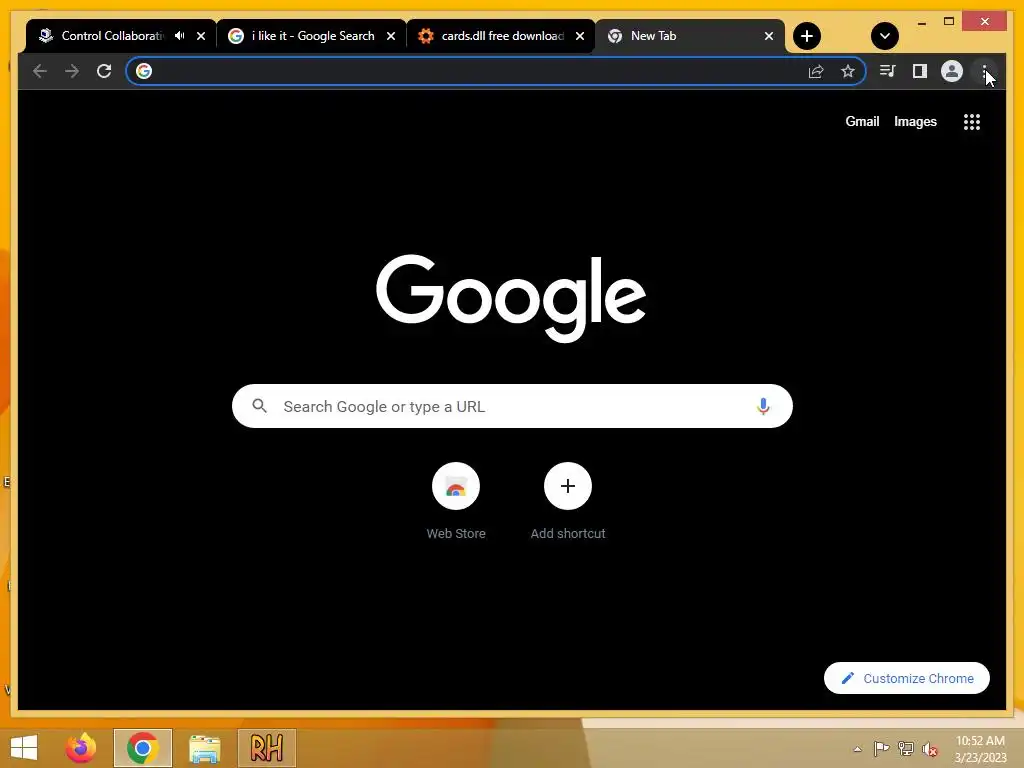
Task: Click the muted volume tray icon
Action: [929, 749]
